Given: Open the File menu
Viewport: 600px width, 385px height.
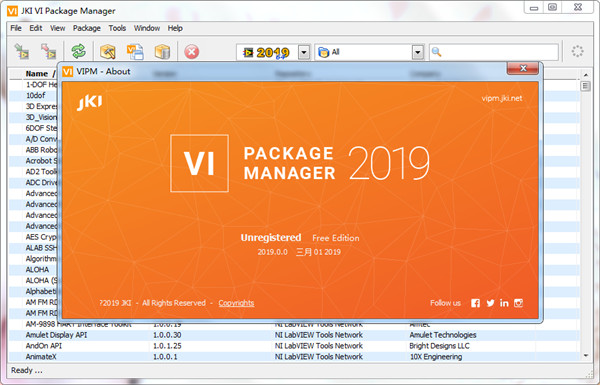Looking at the screenshot, I should tap(16, 28).
